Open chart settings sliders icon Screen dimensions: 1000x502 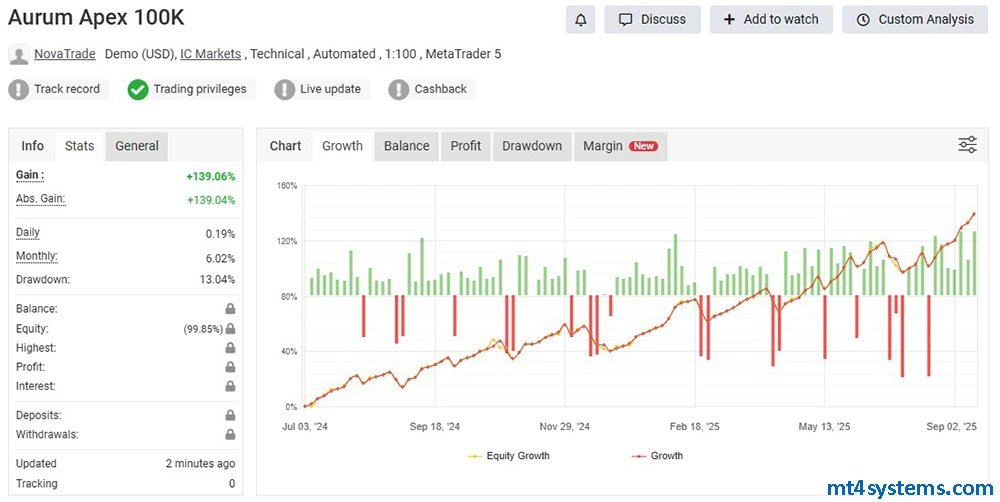point(967,145)
